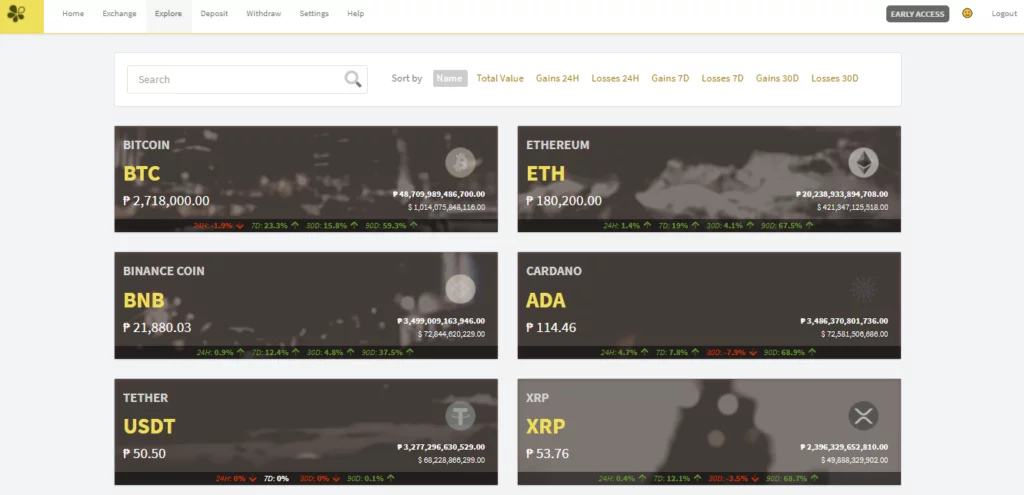This screenshot has width=1024, height=495.
Task: Select the Binance Coin price ₱ 21,880.03
Action: [x=157, y=328]
